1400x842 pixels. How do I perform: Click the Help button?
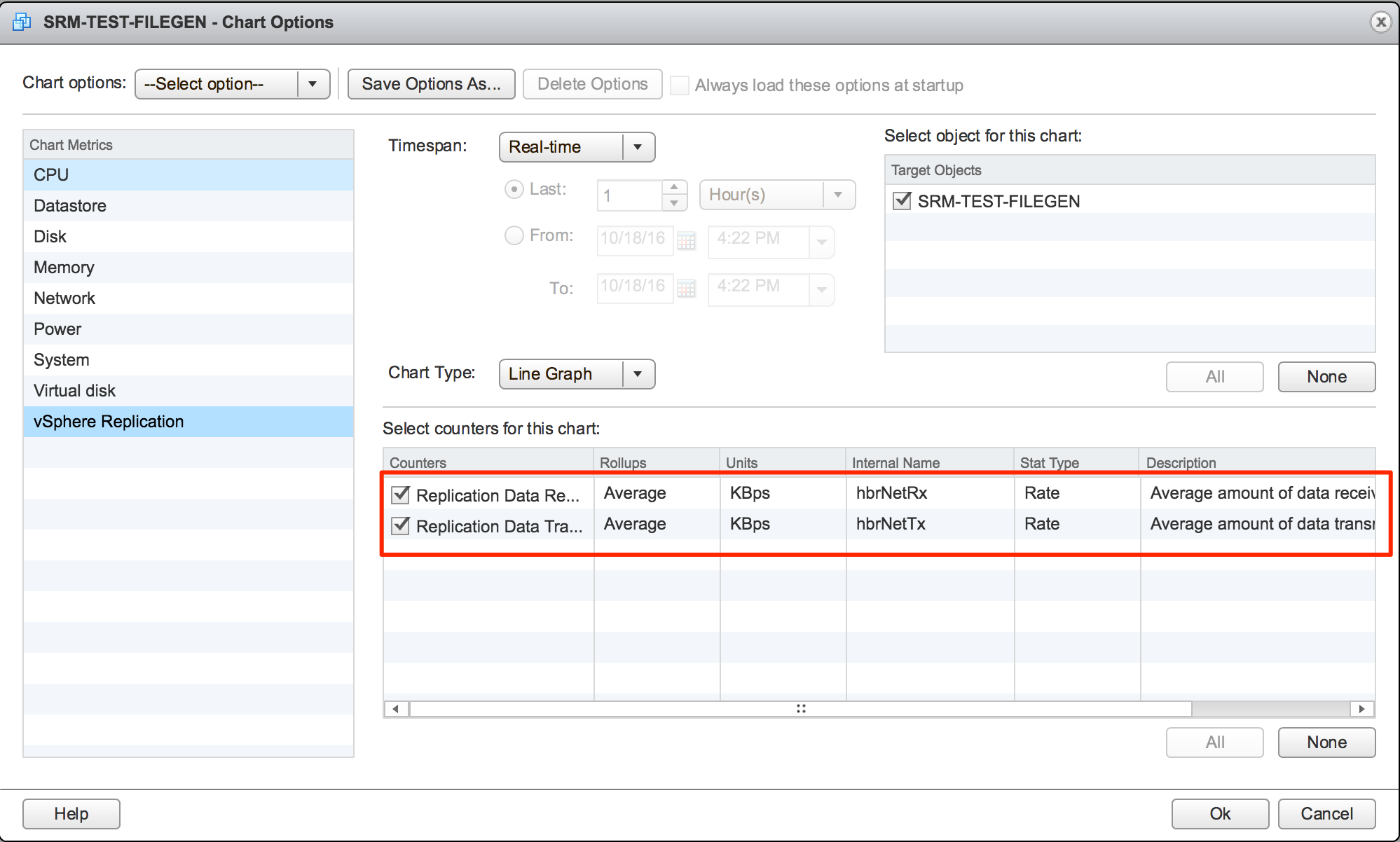[71, 813]
